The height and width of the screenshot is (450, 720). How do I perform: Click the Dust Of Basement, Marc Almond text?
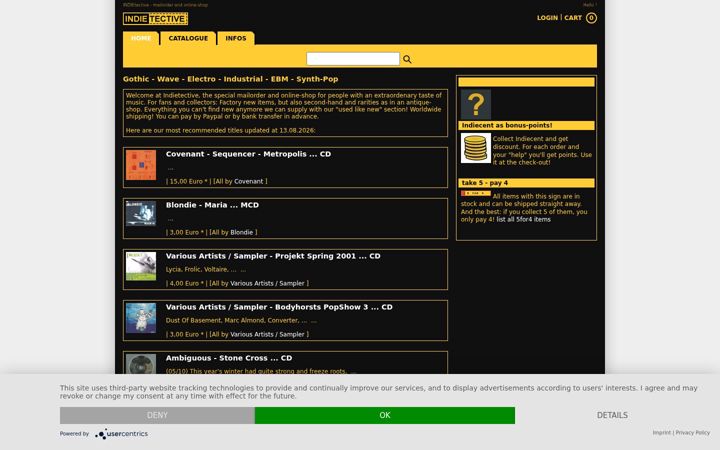(236, 321)
